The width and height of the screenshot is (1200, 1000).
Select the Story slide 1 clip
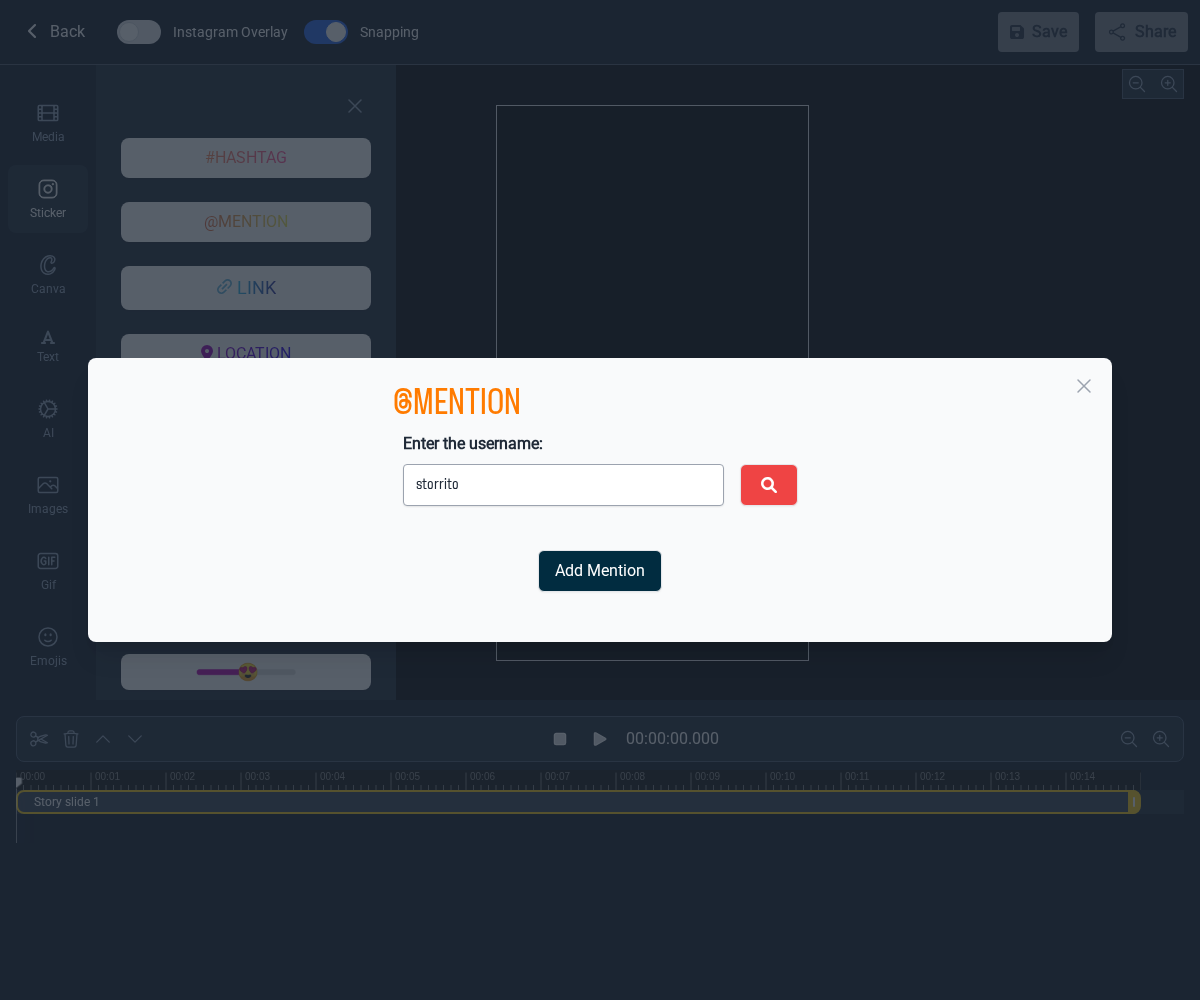pos(570,802)
